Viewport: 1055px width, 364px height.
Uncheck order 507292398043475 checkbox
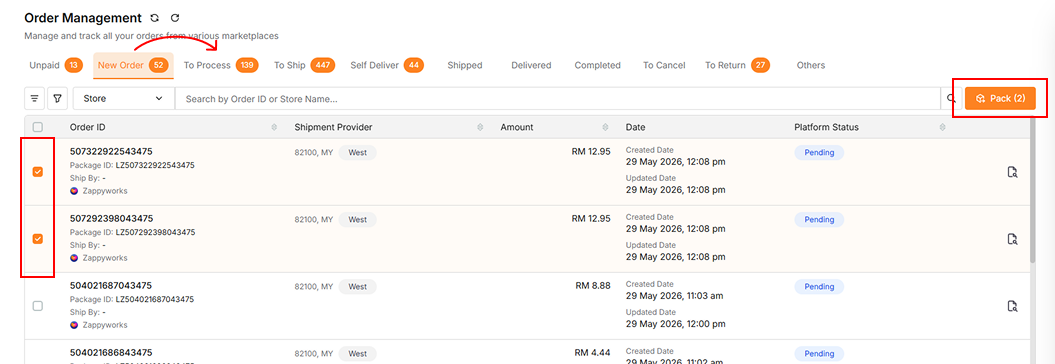38,239
